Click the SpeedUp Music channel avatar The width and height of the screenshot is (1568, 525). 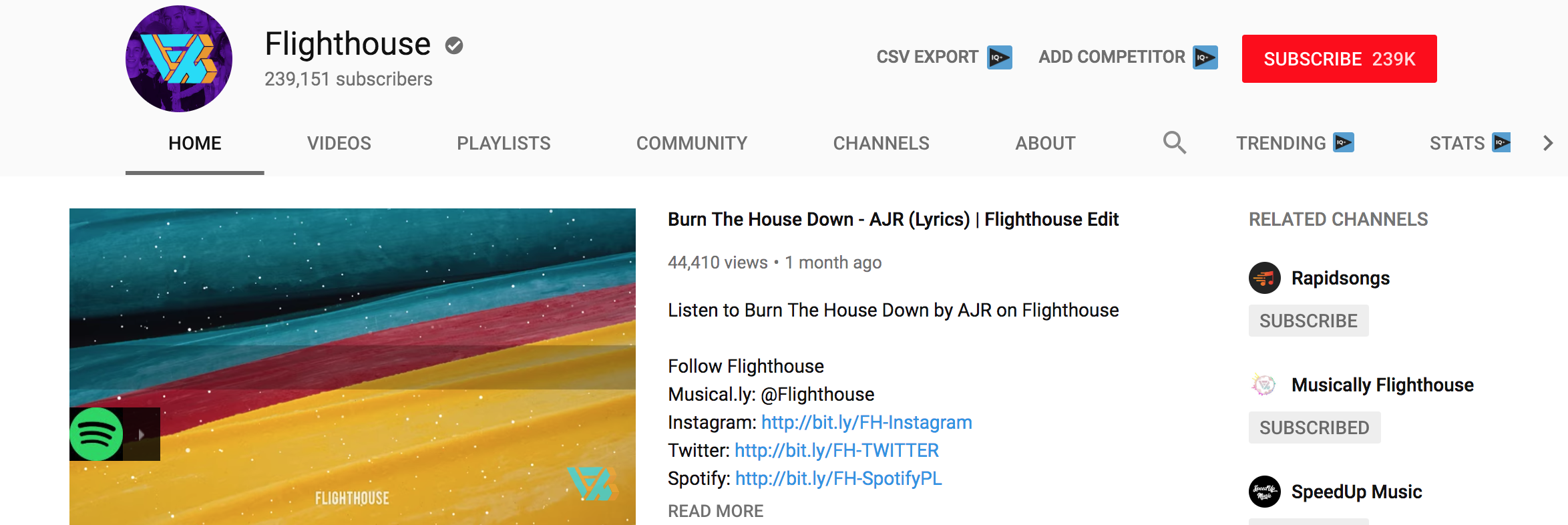tap(1265, 492)
